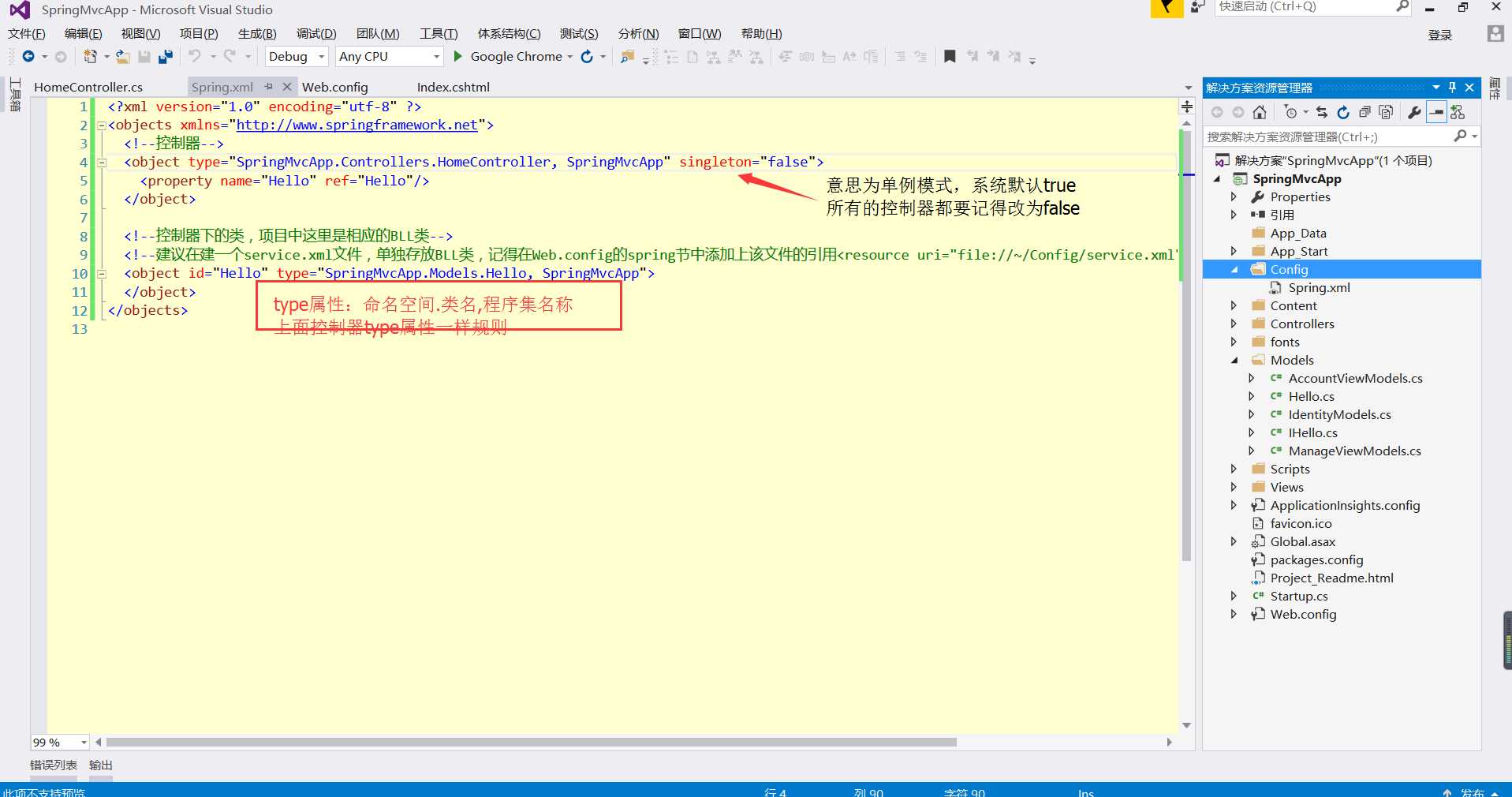Click the 发布 publish button in status bar
The image size is (1512, 797).
(x=1472, y=791)
